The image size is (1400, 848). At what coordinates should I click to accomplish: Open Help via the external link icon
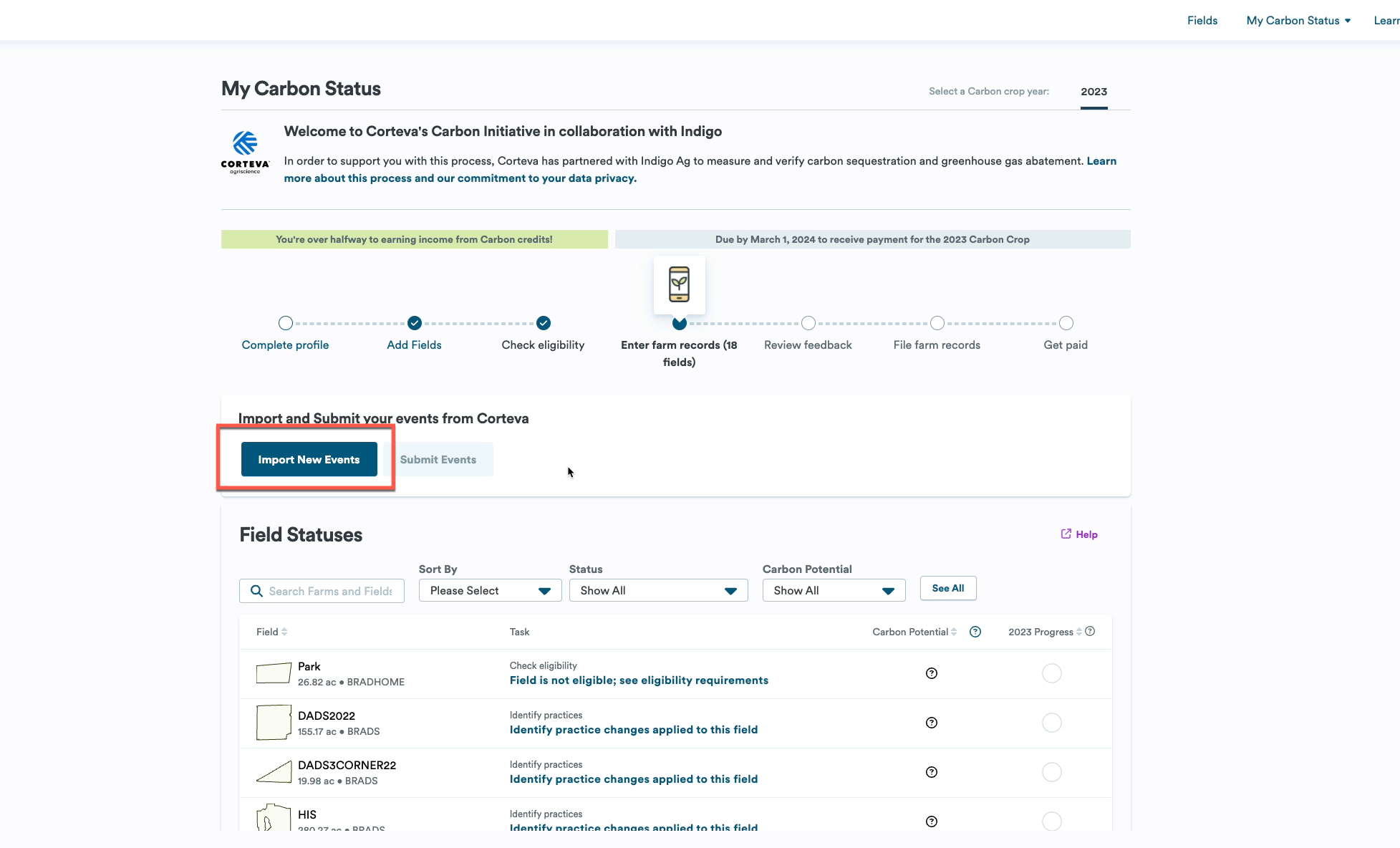coord(1066,534)
